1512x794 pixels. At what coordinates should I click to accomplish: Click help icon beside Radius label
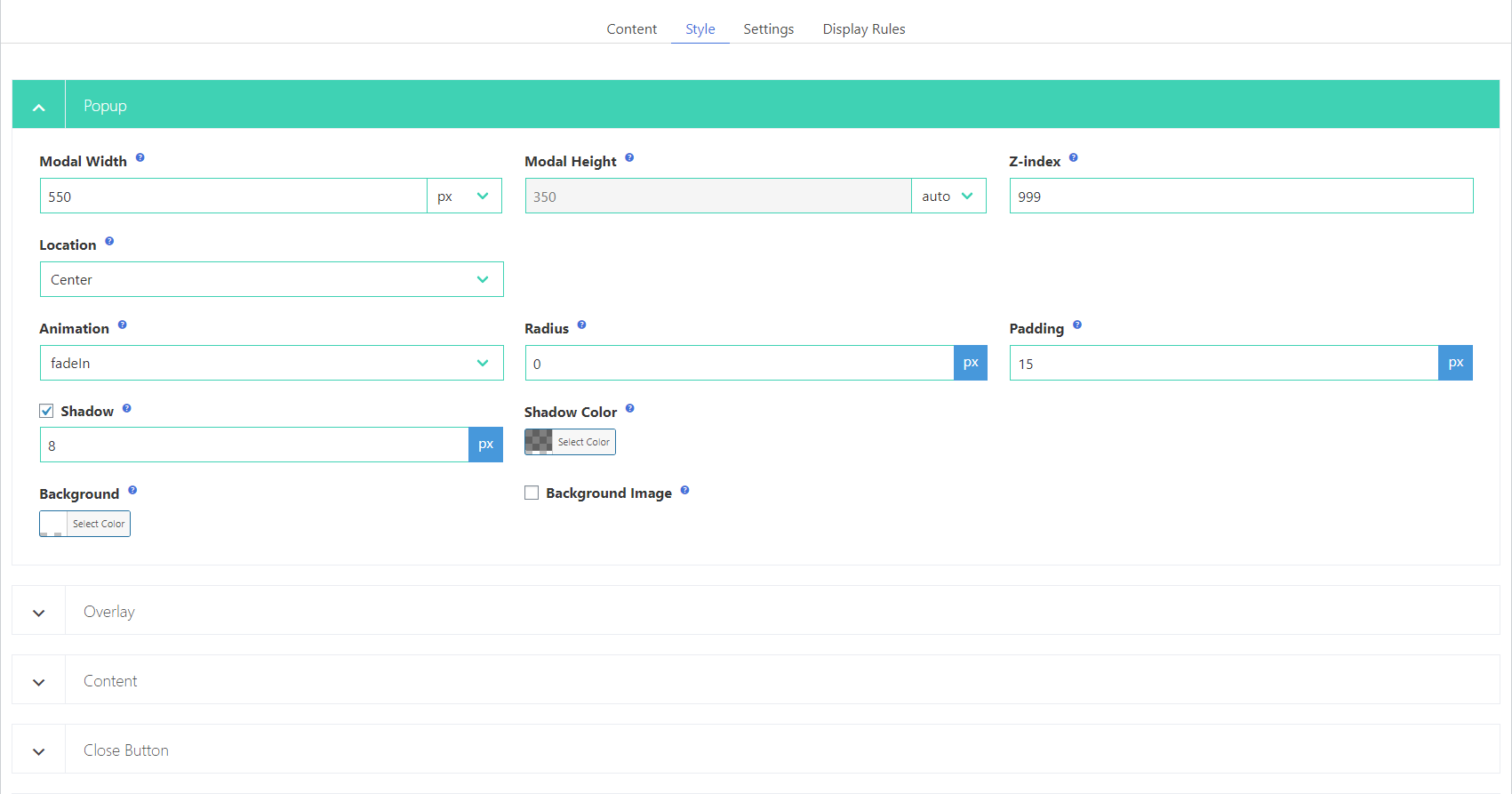[x=581, y=325]
